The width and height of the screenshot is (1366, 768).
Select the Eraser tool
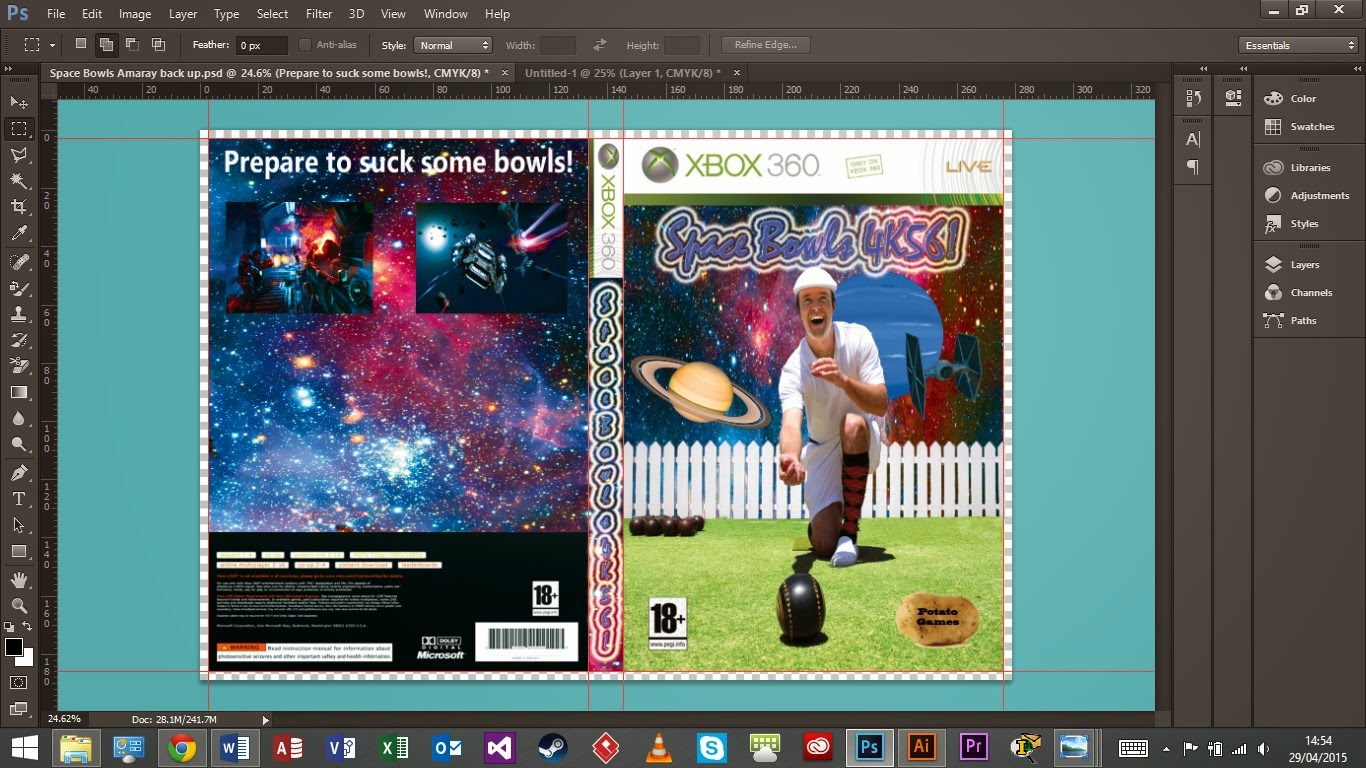pyautogui.click(x=19, y=366)
